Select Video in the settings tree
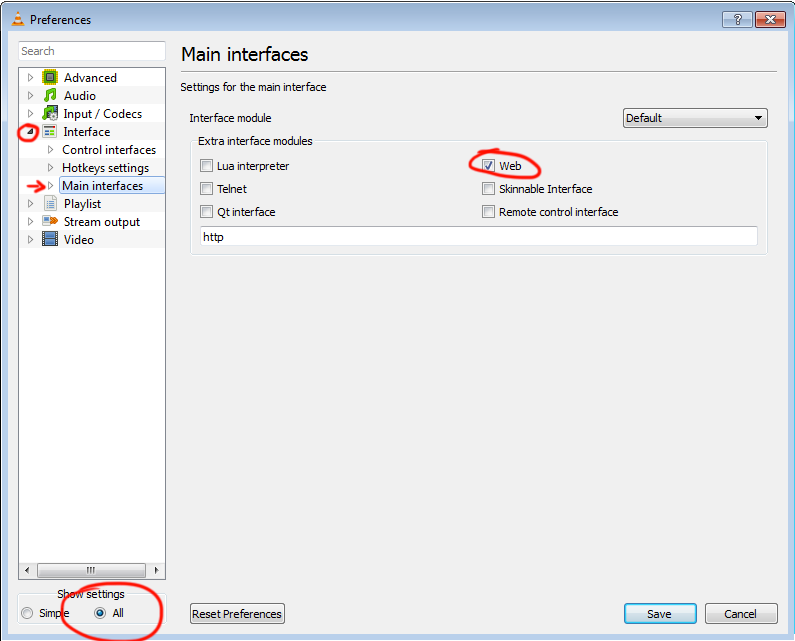The height and width of the screenshot is (641, 795). (x=79, y=239)
